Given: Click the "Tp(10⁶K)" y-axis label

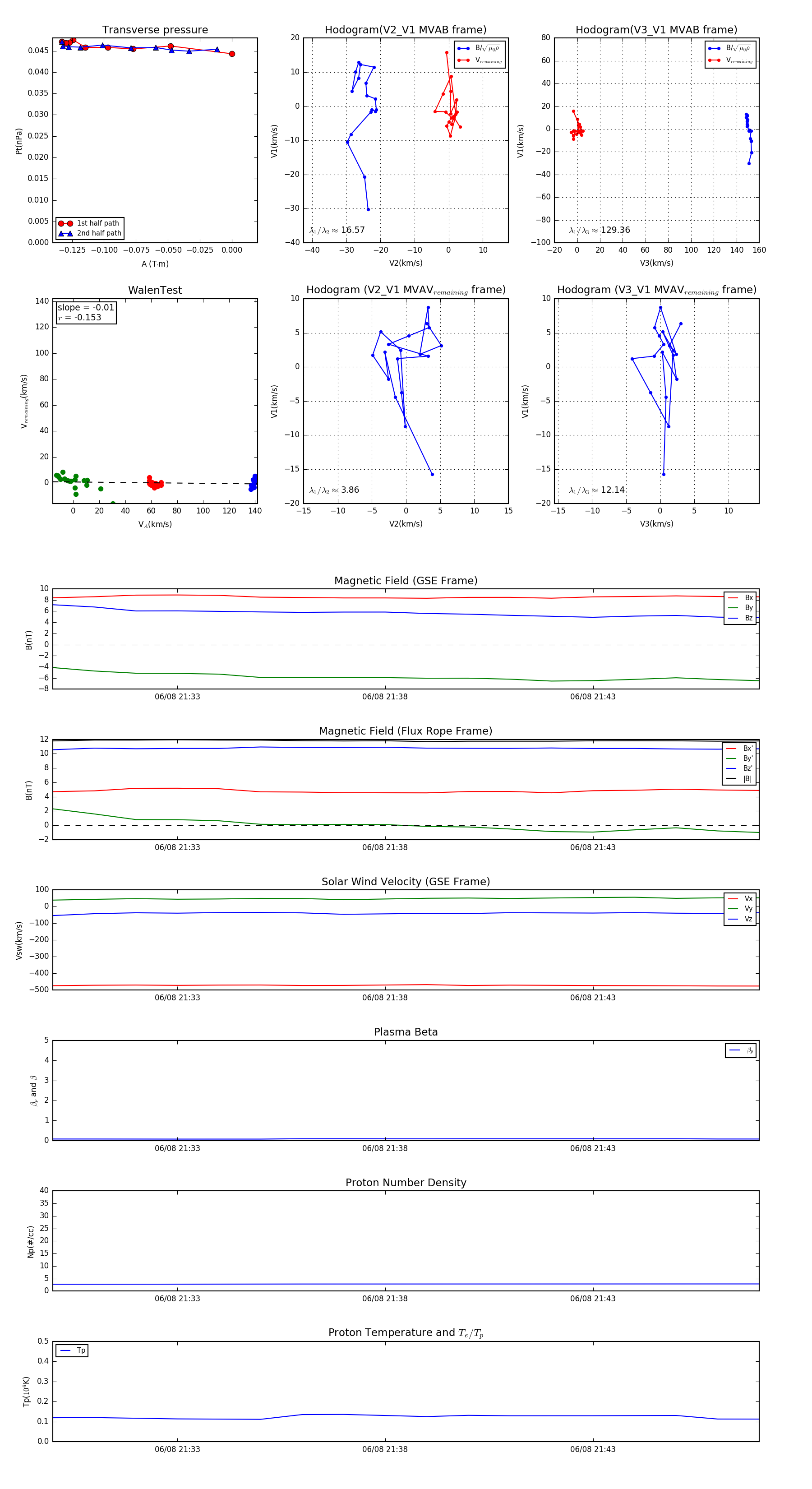Looking at the screenshot, I should pyautogui.click(x=25, y=1392).
